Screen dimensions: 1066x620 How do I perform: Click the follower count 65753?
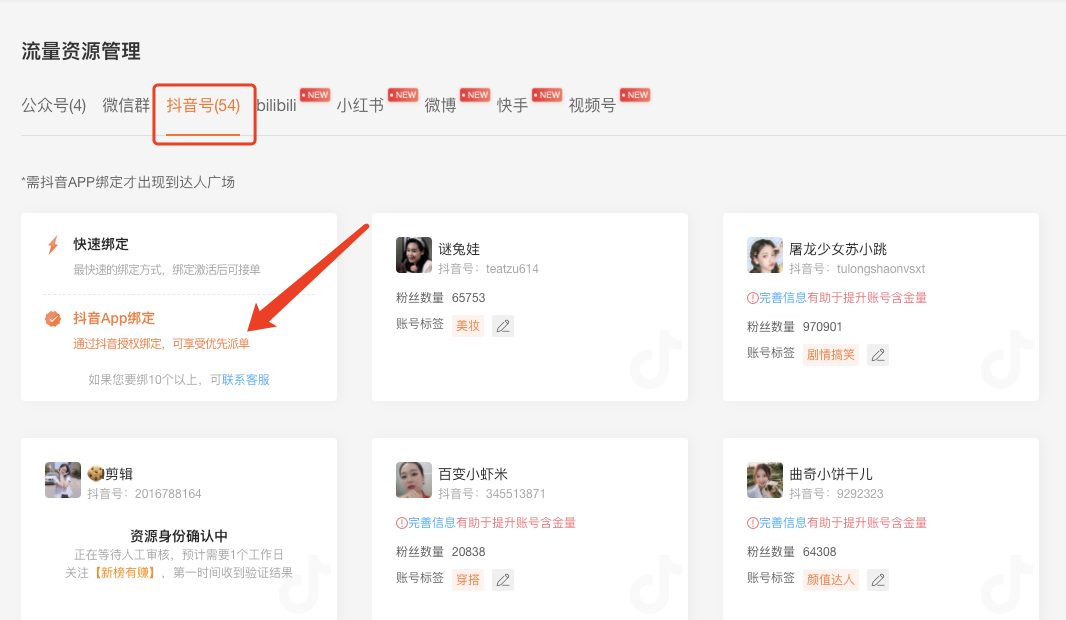[x=468, y=298]
